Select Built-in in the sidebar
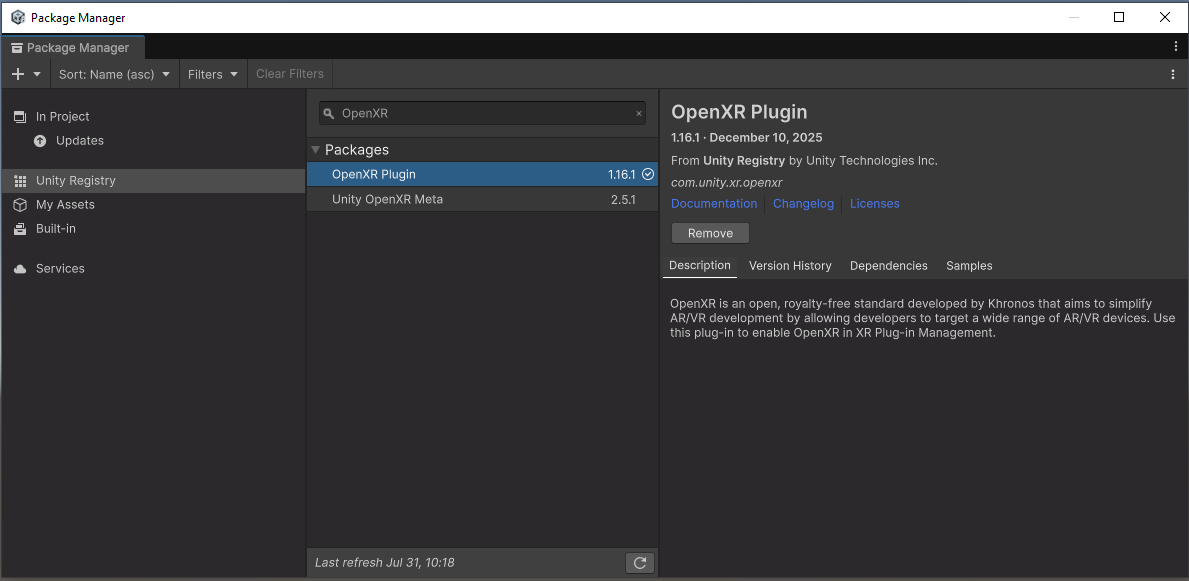 [152, 229]
